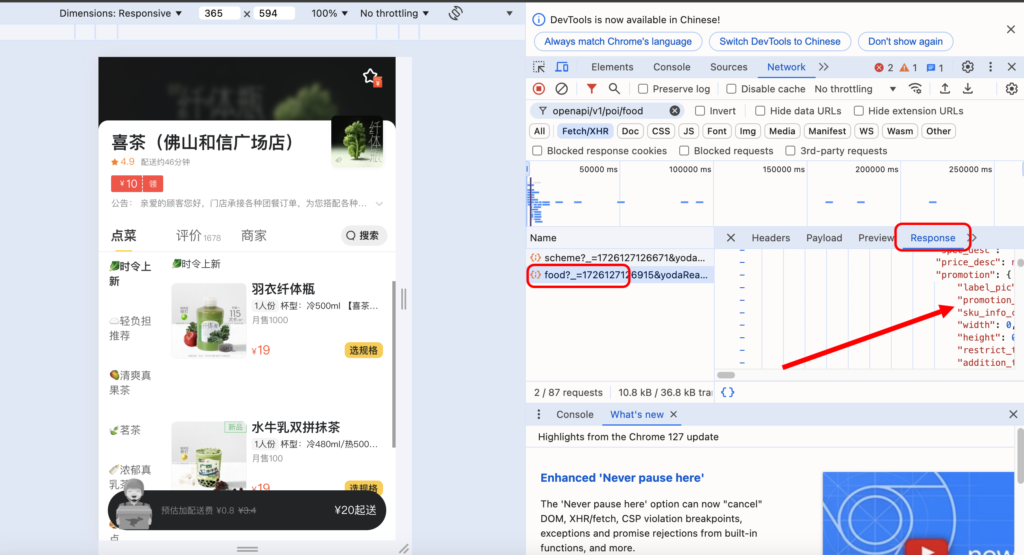Viewport: 1024px width, 555px height.
Task: Click the import HAR upload icon
Action: [x=945, y=89]
